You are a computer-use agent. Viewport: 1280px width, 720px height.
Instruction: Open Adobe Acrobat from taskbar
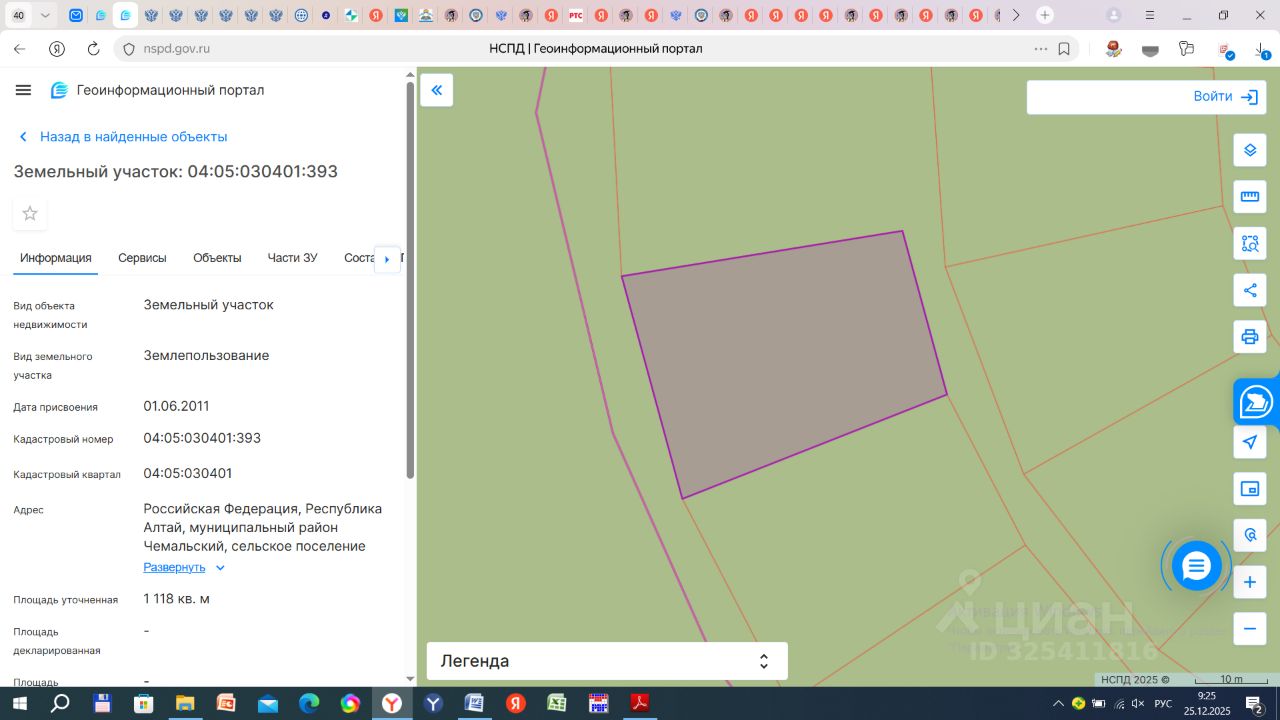[640, 703]
